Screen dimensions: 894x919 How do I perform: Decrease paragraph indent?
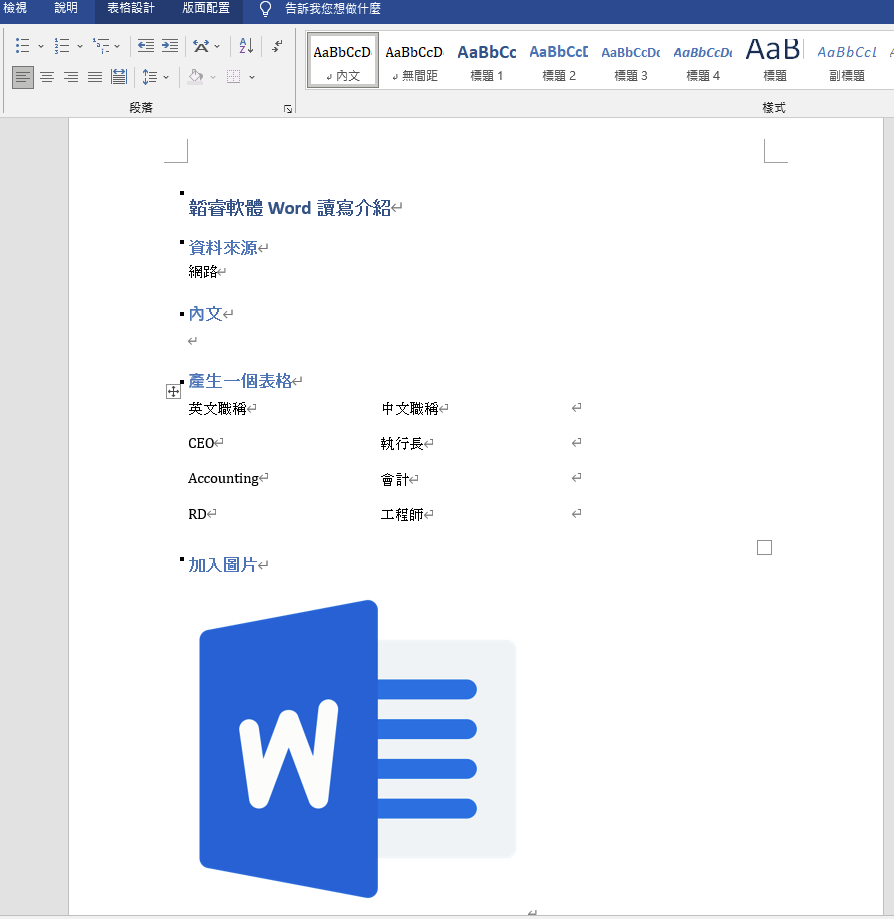[x=145, y=46]
